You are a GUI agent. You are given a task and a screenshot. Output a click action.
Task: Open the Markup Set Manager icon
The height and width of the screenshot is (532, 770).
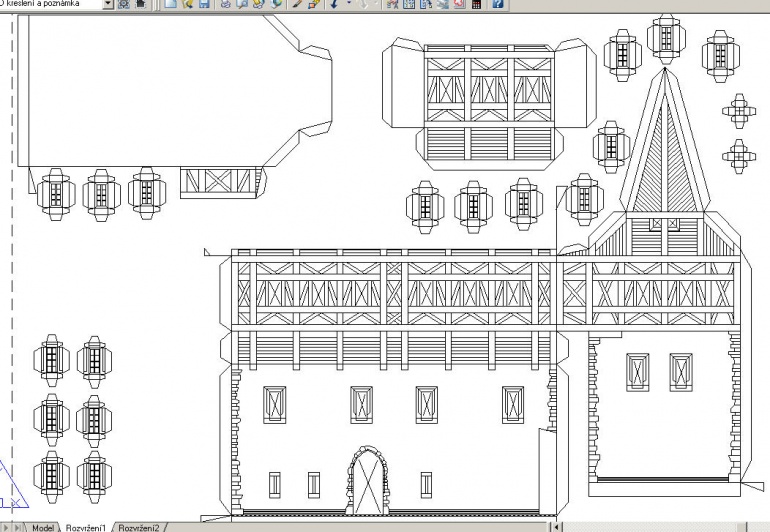(459, 4)
